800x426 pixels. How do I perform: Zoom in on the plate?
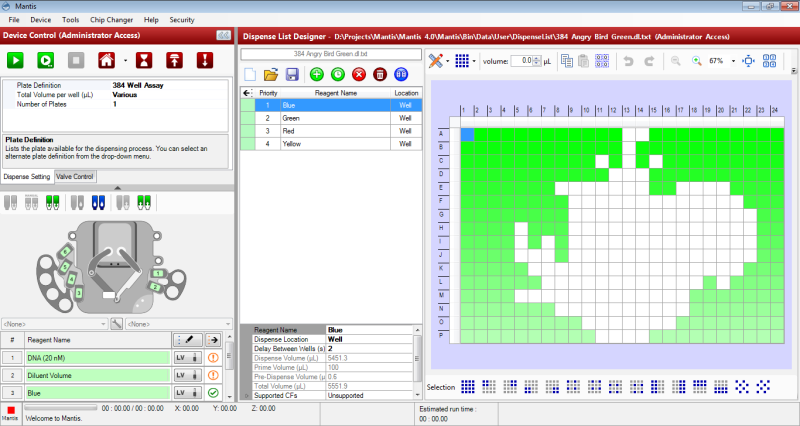[696, 61]
